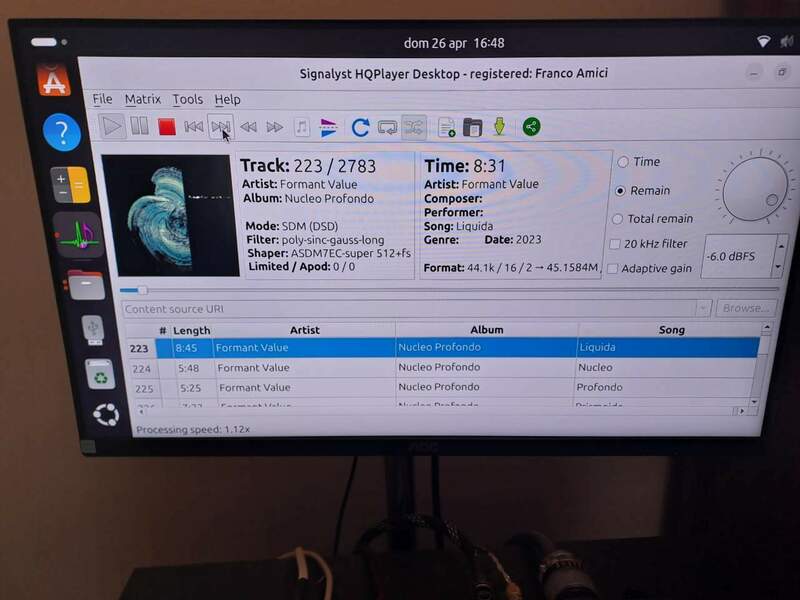This screenshot has width=800, height=600.
Task: Sort playlist by Length column header
Action: point(191,330)
